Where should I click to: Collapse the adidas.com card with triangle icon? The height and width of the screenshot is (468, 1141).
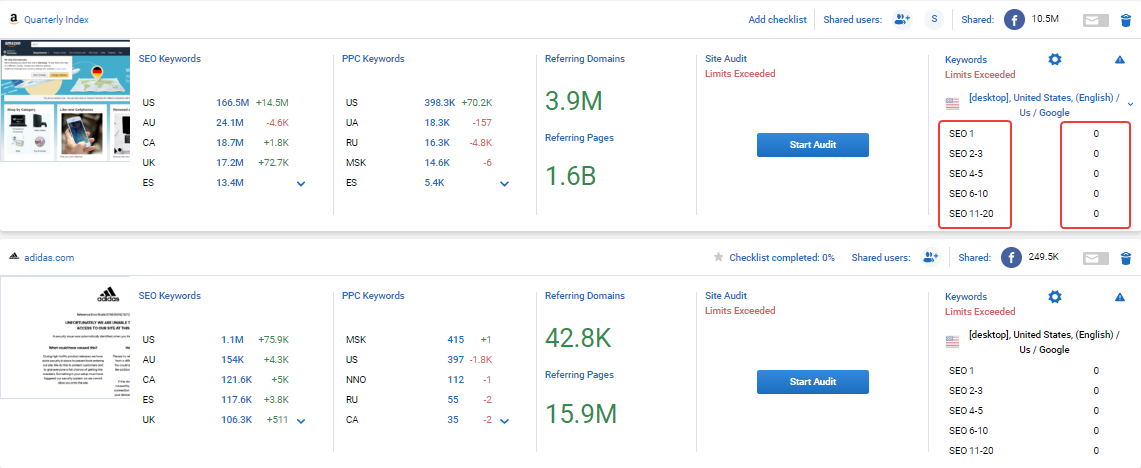1120,297
